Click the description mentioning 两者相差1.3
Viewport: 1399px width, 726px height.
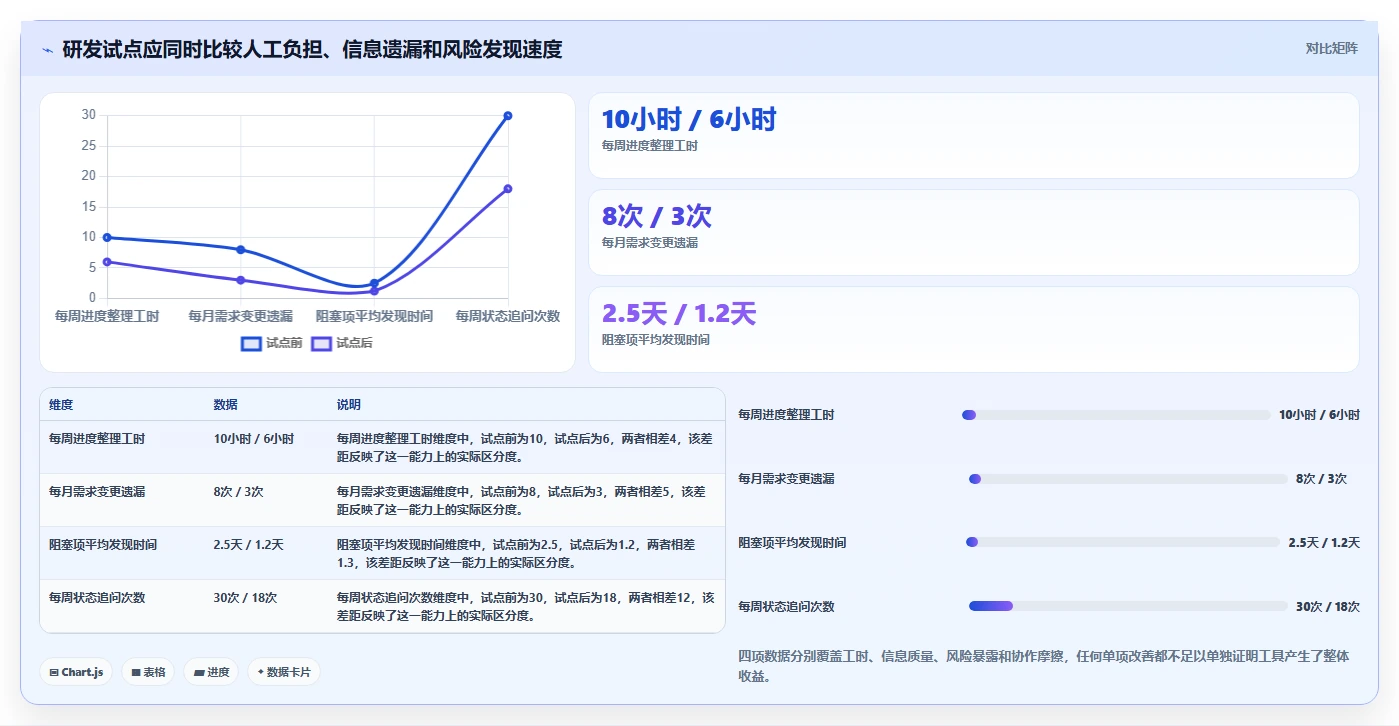tap(516, 554)
